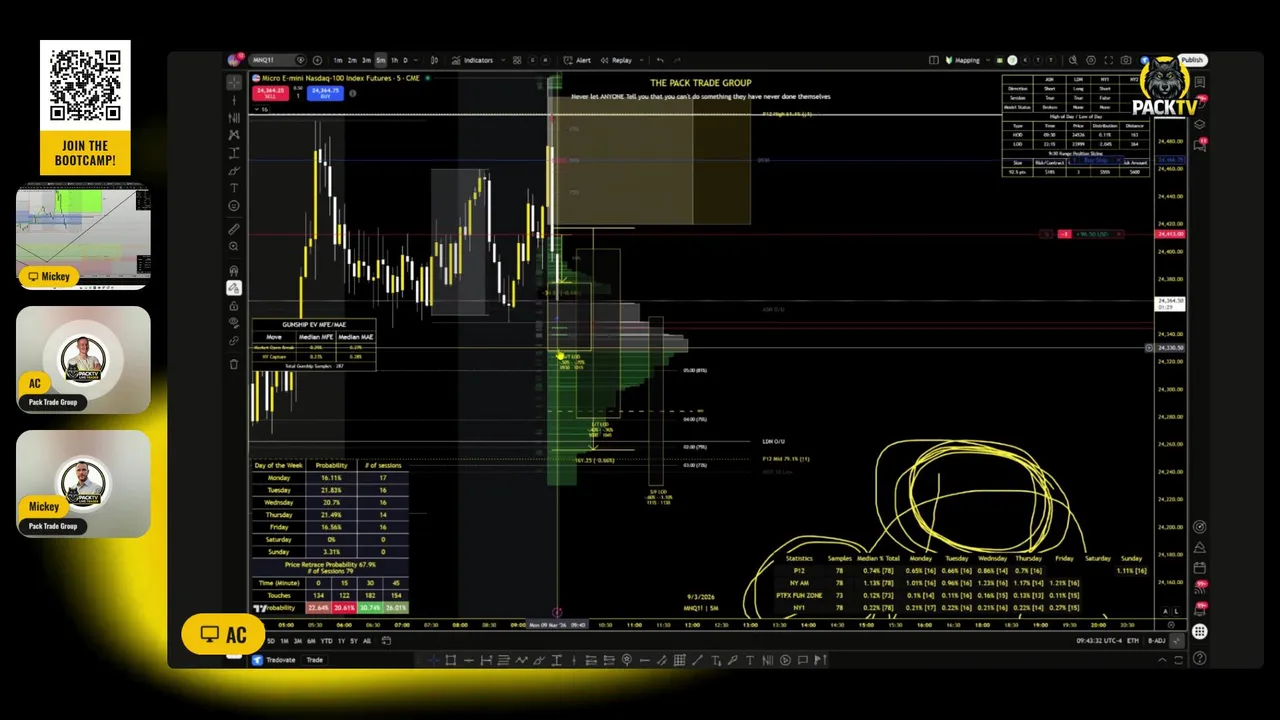The width and height of the screenshot is (1280, 720).
Task: Take a chart snapshot with camera icon
Action: (x=1127, y=60)
